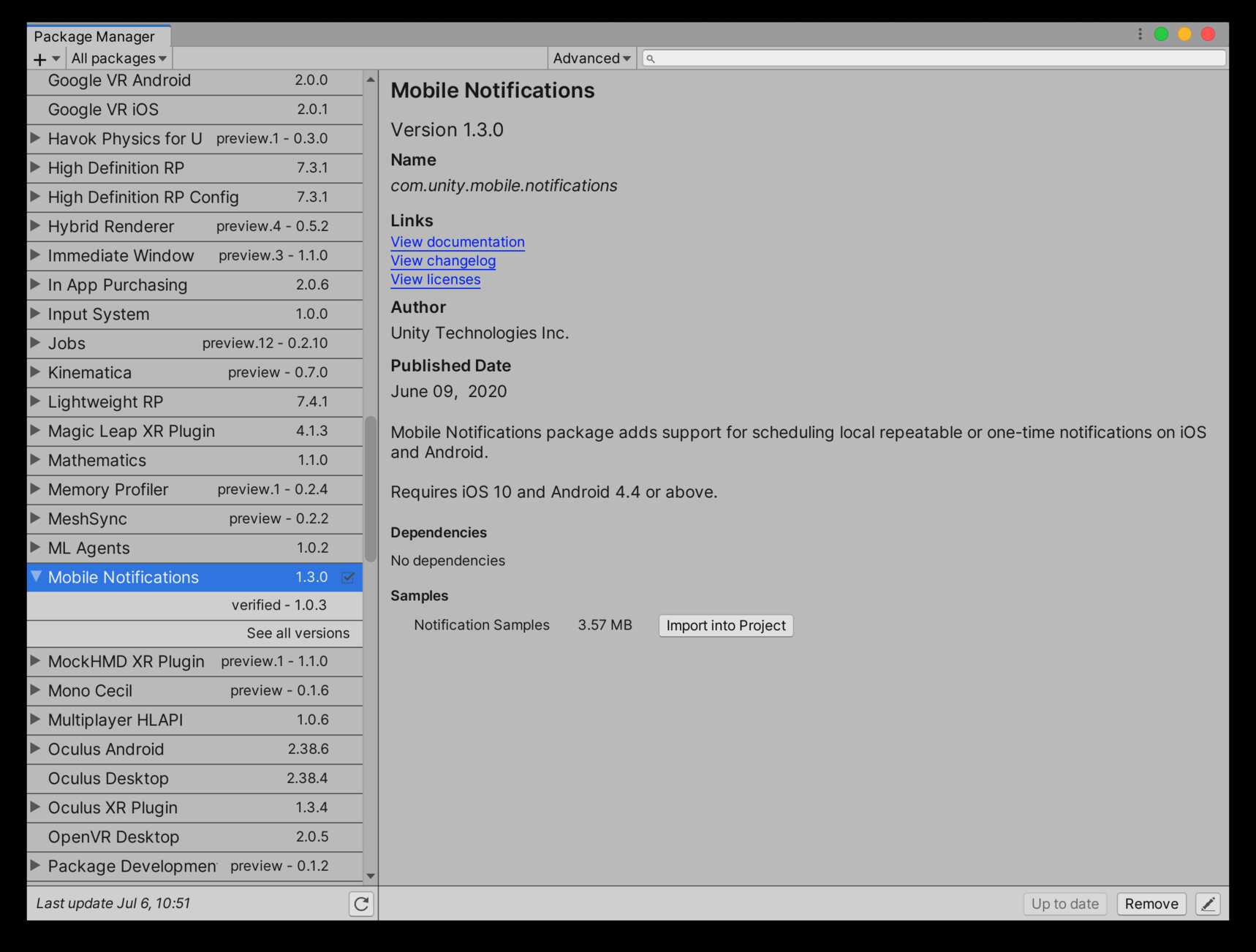1256x952 pixels.
Task: Click the scrollbar down arrow
Action: (x=370, y=874)
